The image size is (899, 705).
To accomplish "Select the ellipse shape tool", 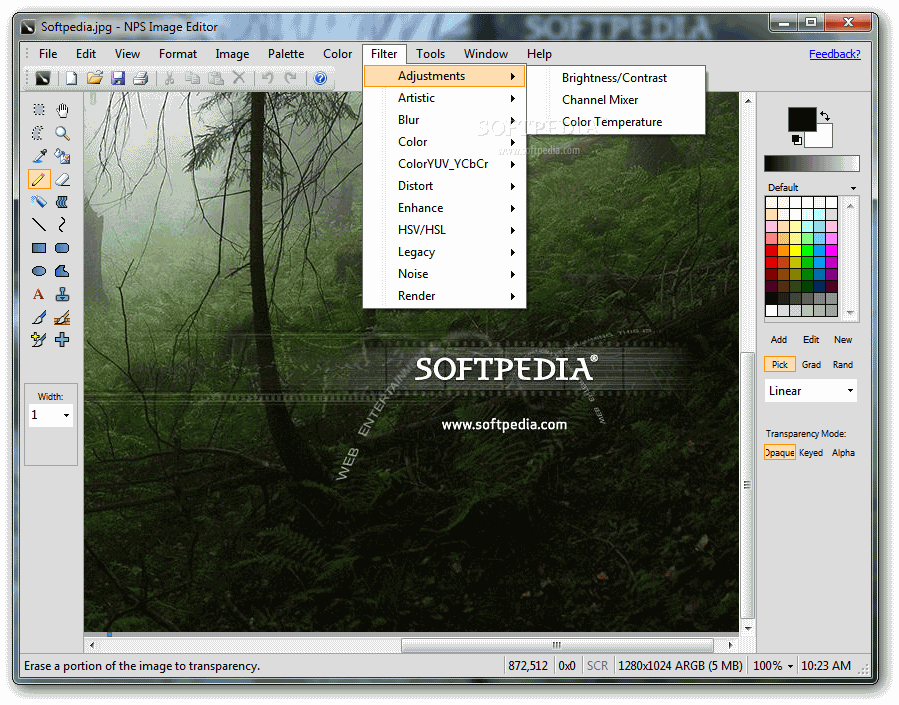I will coord(38,271).
